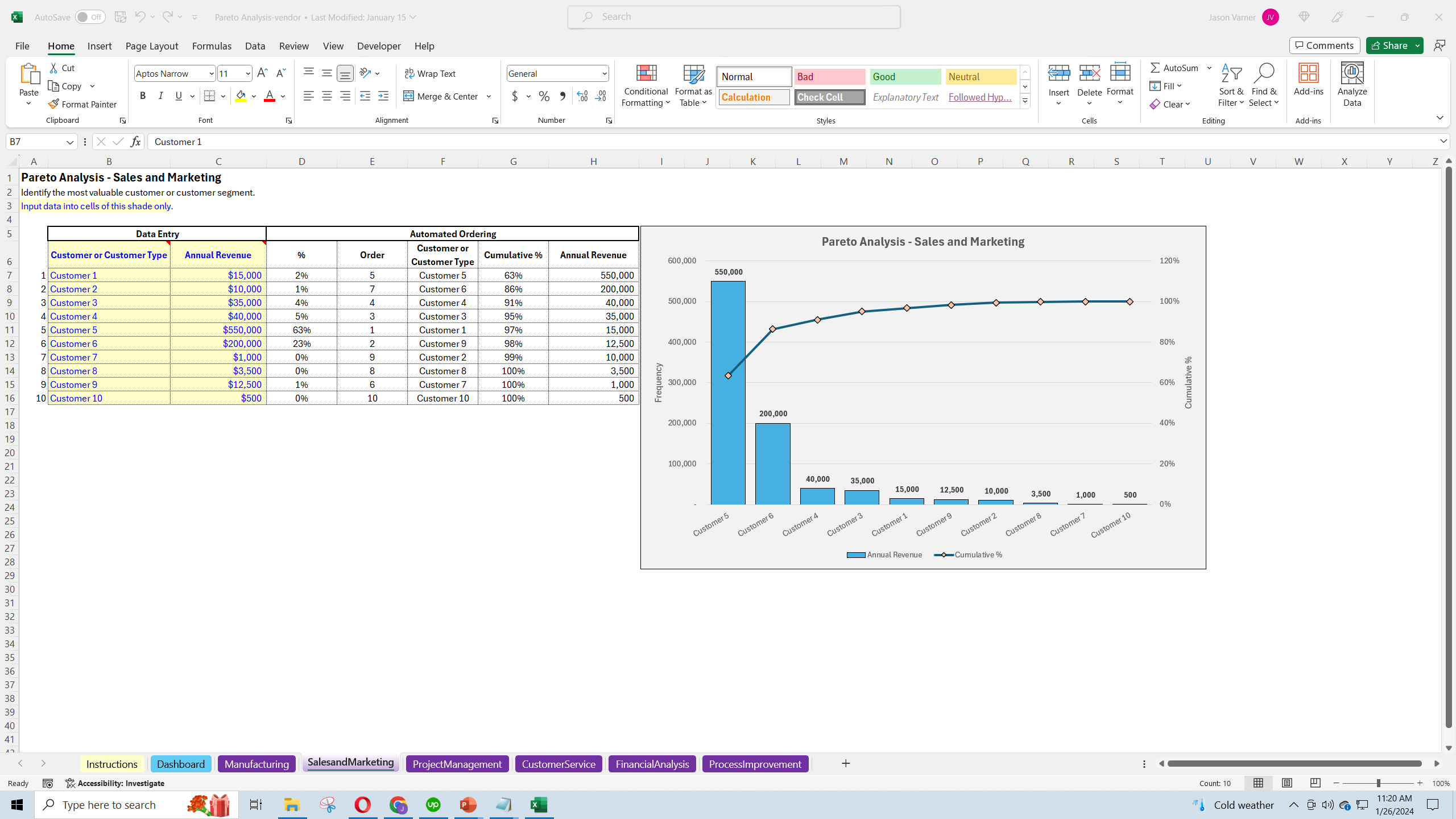The width and height of the screenshot is (1456, 819).
Task: Click the Merge & Center icon
Action: click(409, 96)
